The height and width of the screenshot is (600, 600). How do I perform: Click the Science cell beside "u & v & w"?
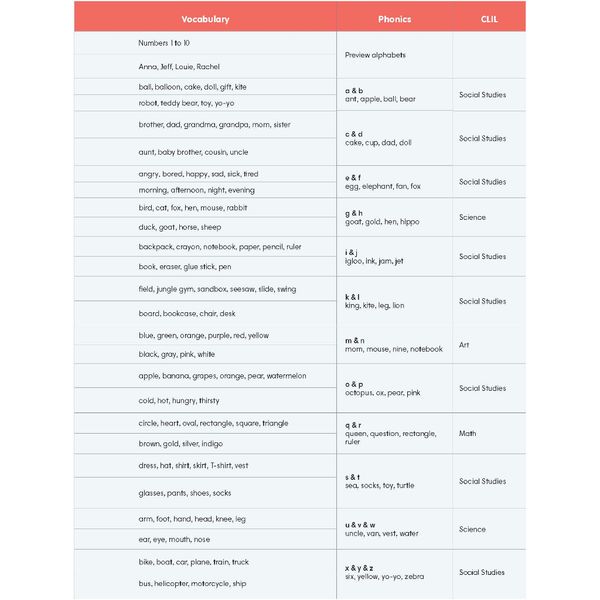point(472,529)
